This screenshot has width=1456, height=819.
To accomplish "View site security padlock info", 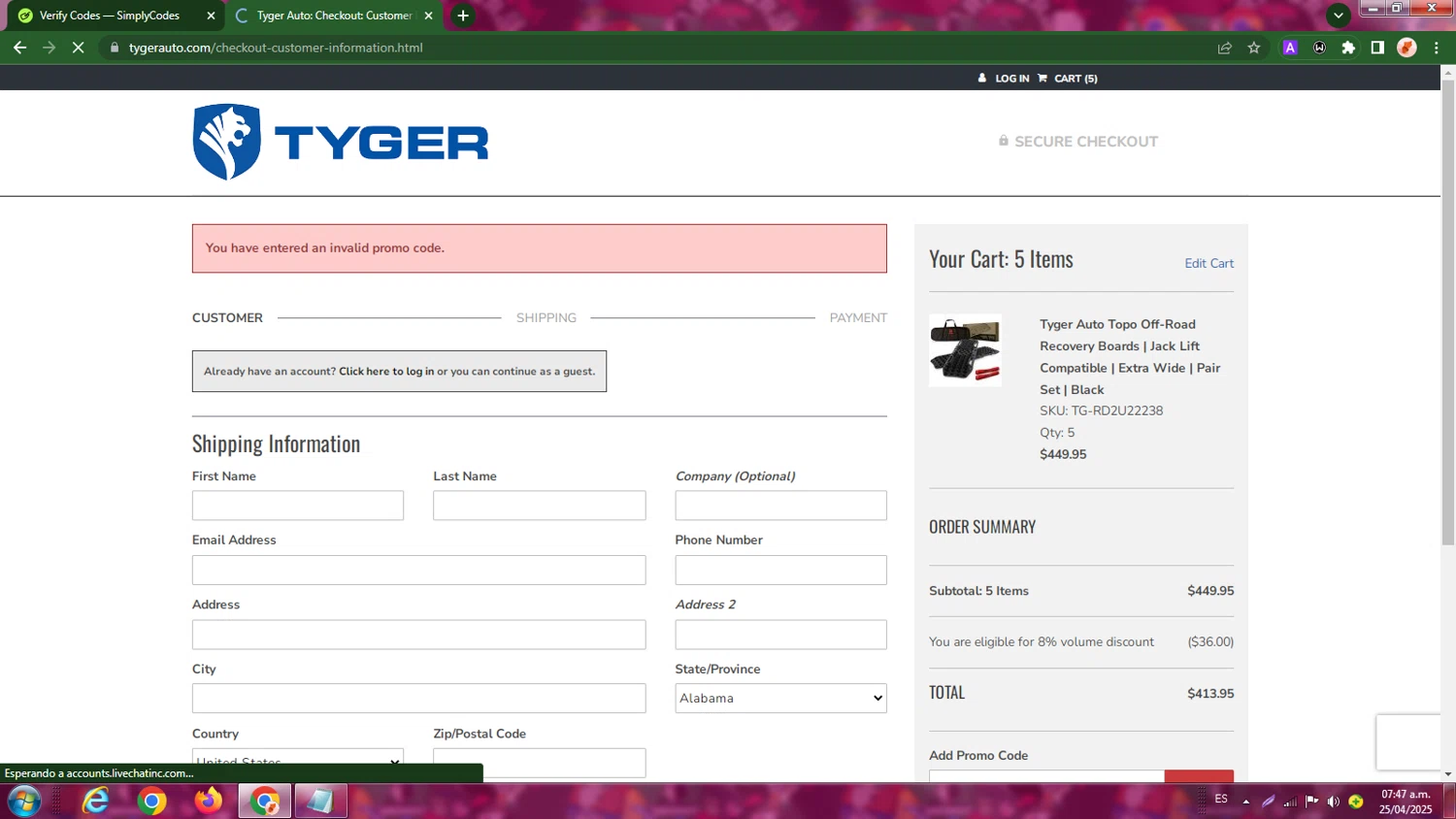I will click(x=115, y=48).
